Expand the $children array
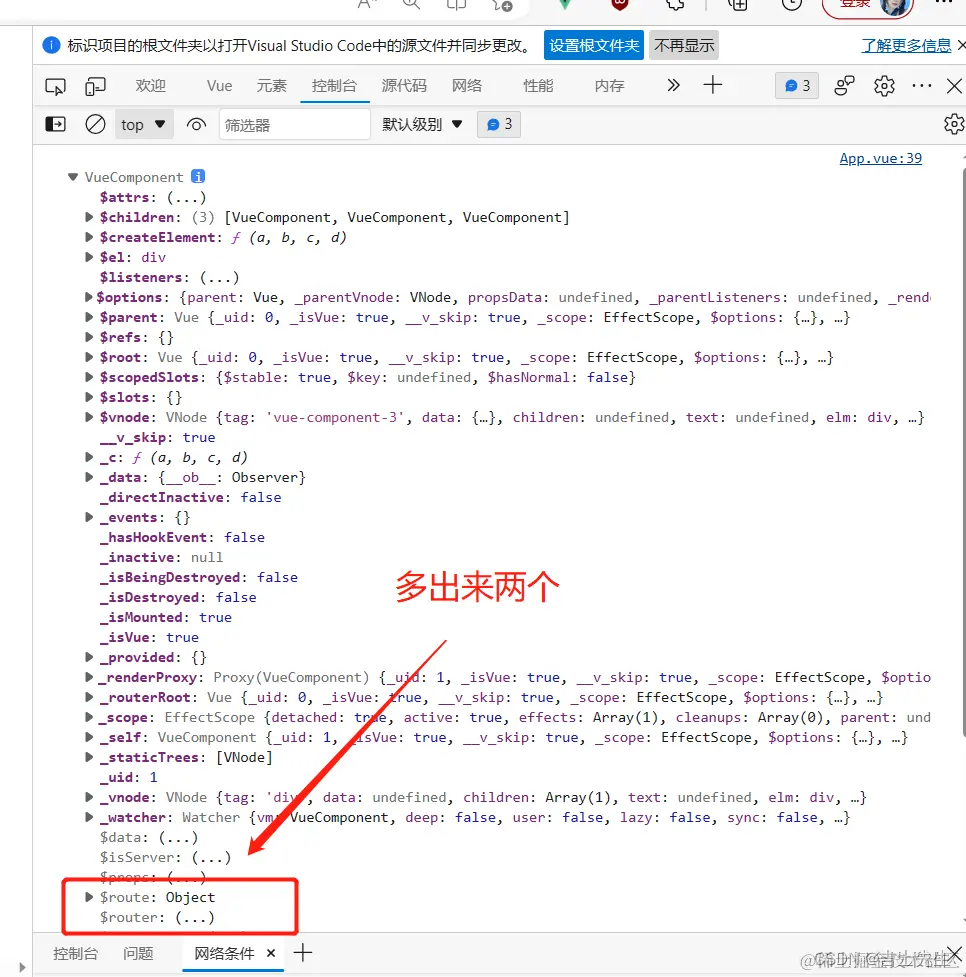Image resolution: width=966 pixels, height=977 pixels. [88, 217]
